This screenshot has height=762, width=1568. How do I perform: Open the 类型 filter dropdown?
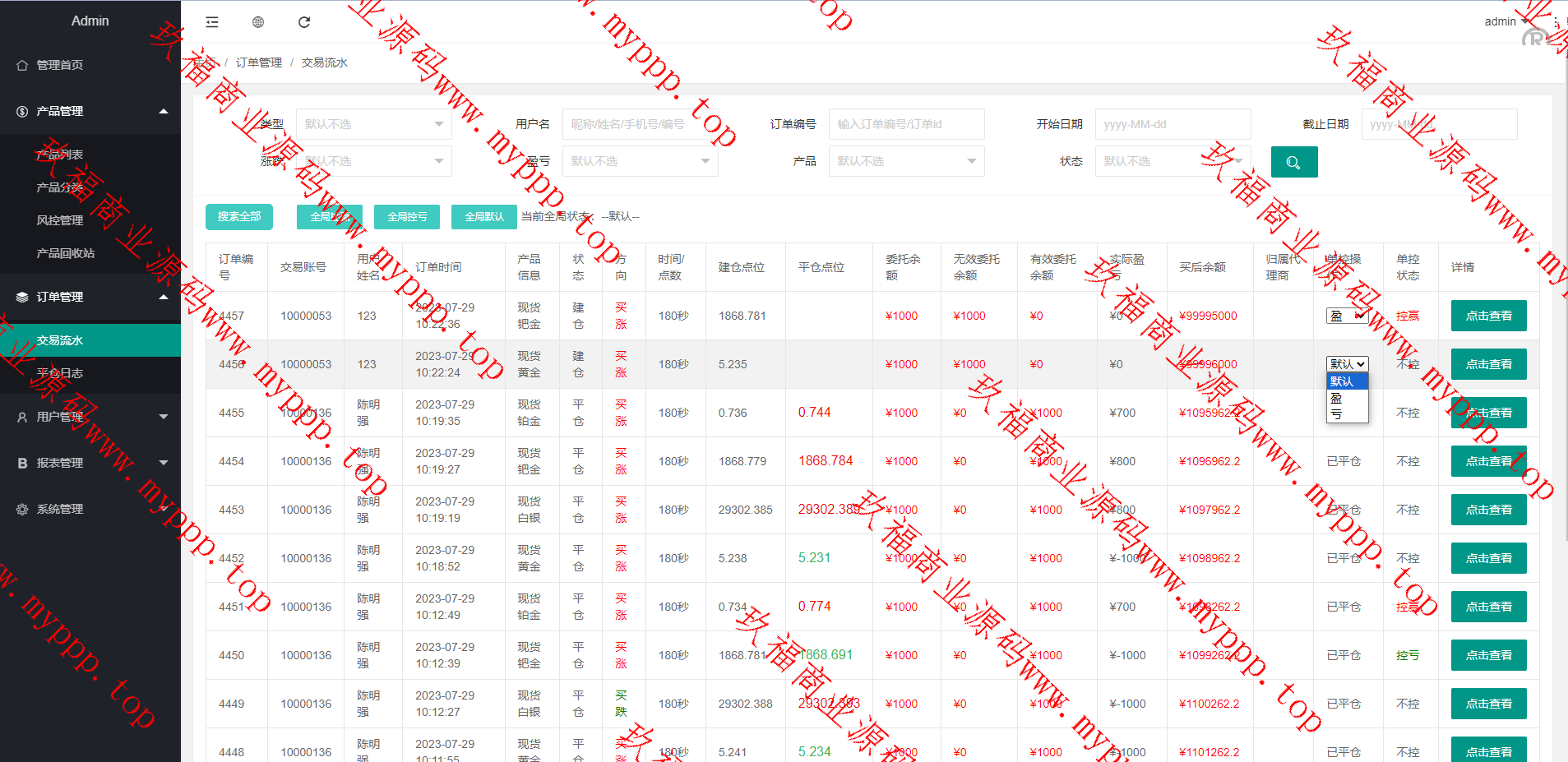[373, 124]
